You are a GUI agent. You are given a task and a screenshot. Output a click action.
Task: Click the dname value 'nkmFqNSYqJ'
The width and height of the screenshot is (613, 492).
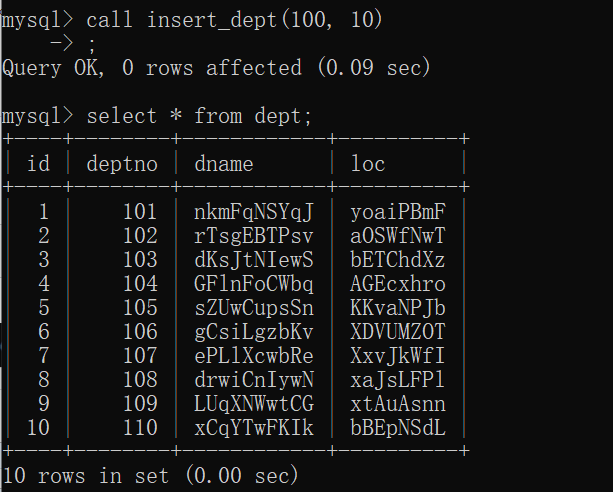(x=254, y=212)
